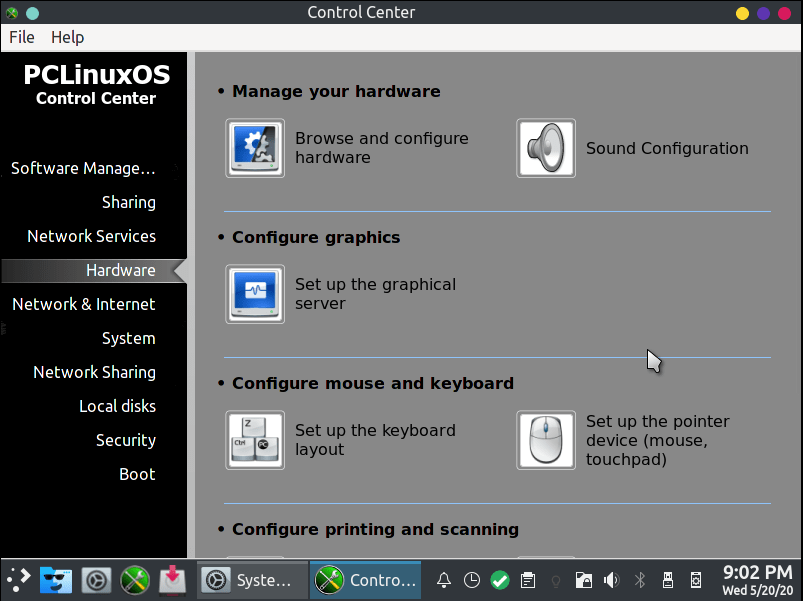Open the Help menu

click(67, 37)
